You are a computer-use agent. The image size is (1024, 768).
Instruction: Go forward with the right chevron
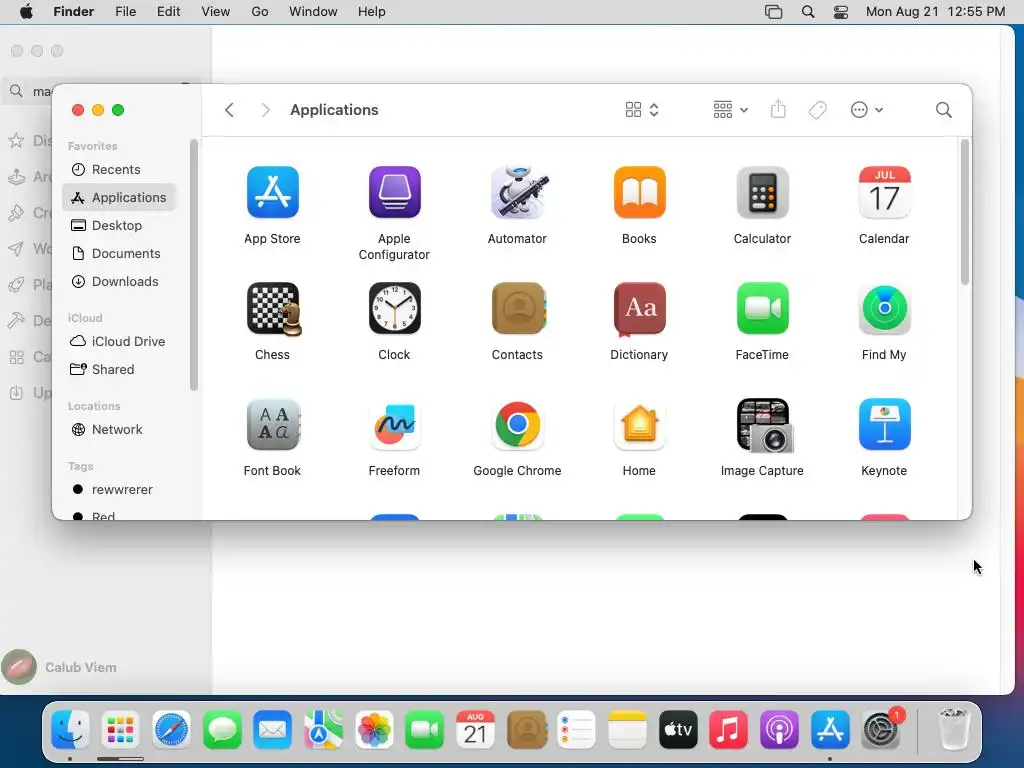pyautogui.click(x=265, y=110)
